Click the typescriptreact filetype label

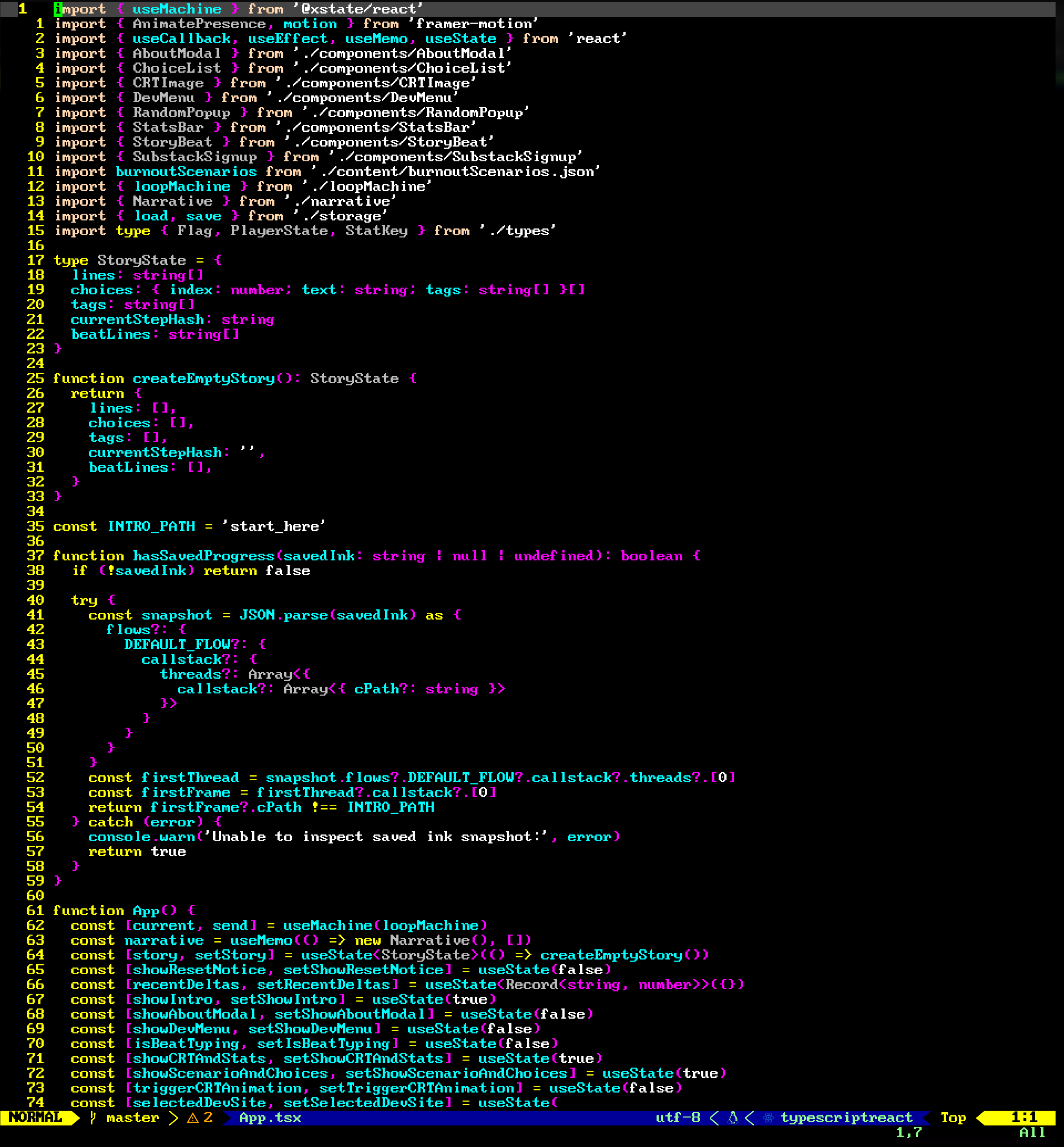click(846, 1117)
